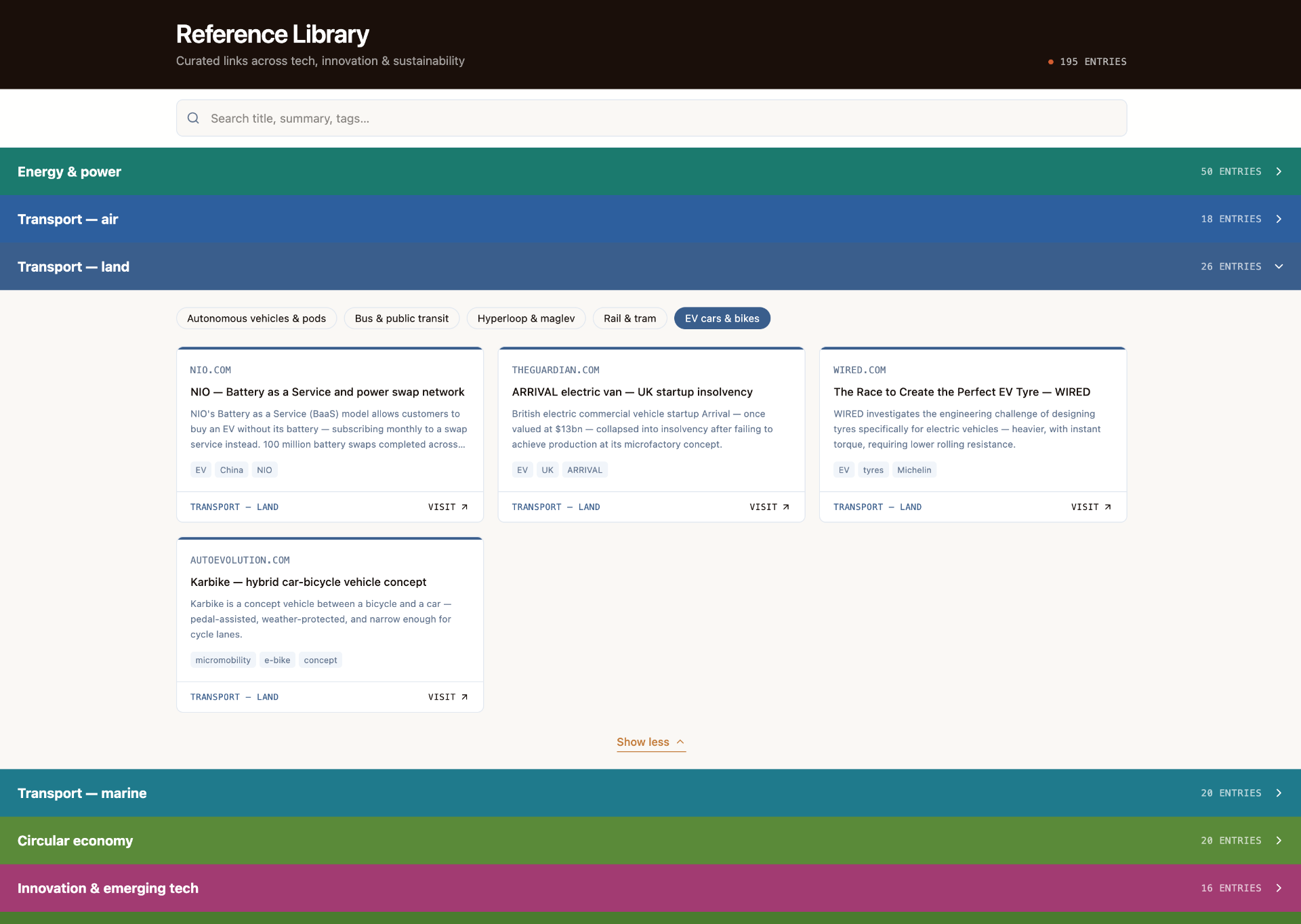Open the Innovation & emerging tech heading
Image resolution: width=1301 pixels, height=924 pixels.
click(x=108, y=887)
